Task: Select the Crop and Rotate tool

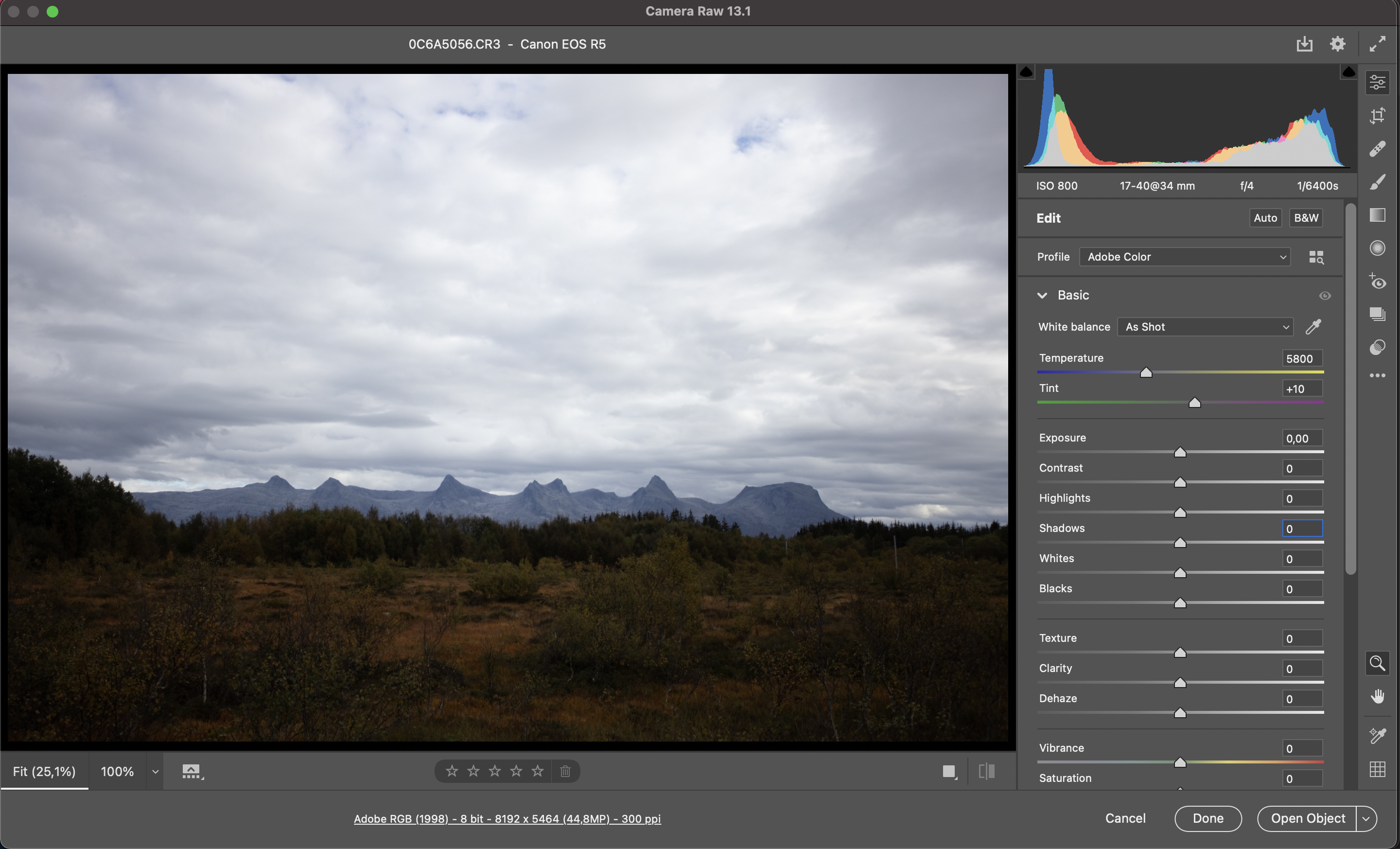Action: click(1377, 115)
